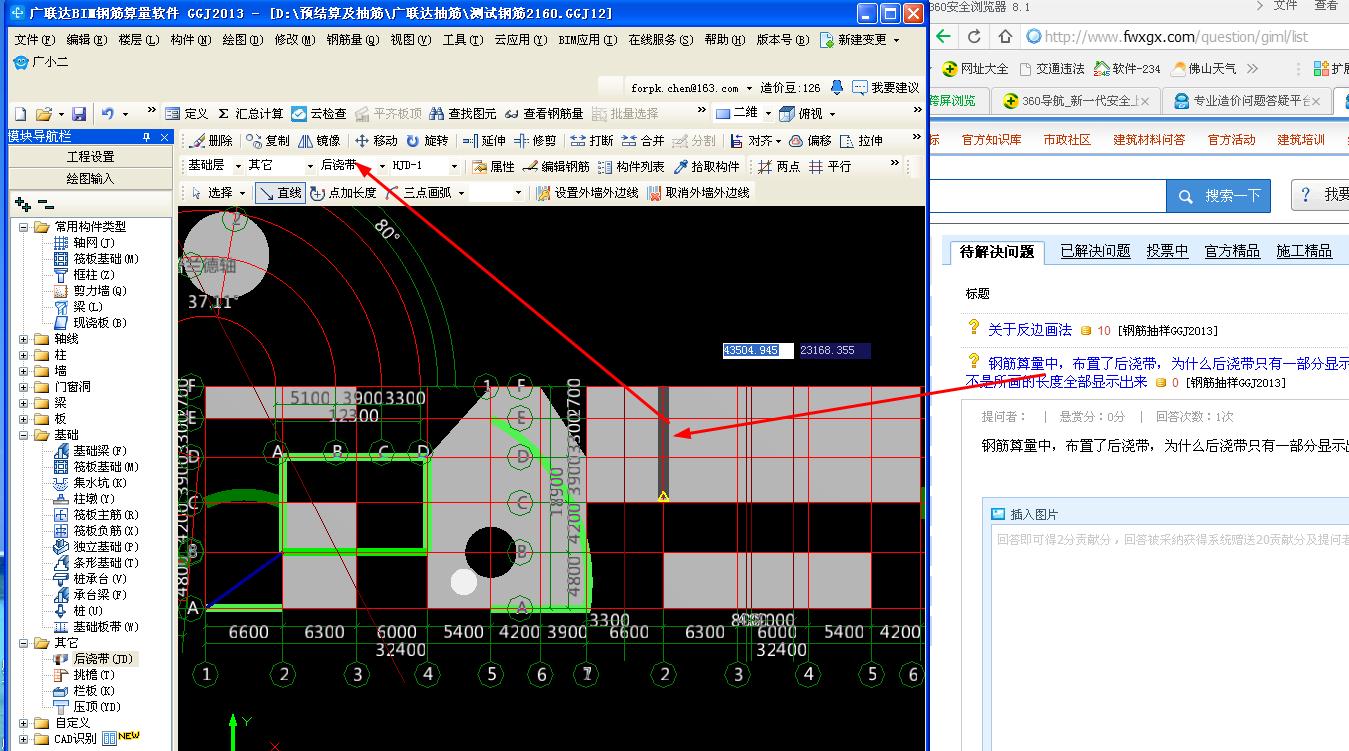The width and height of the screenshot is (1349, 751).
Task: Create a new project file
Action: point(19,114)
